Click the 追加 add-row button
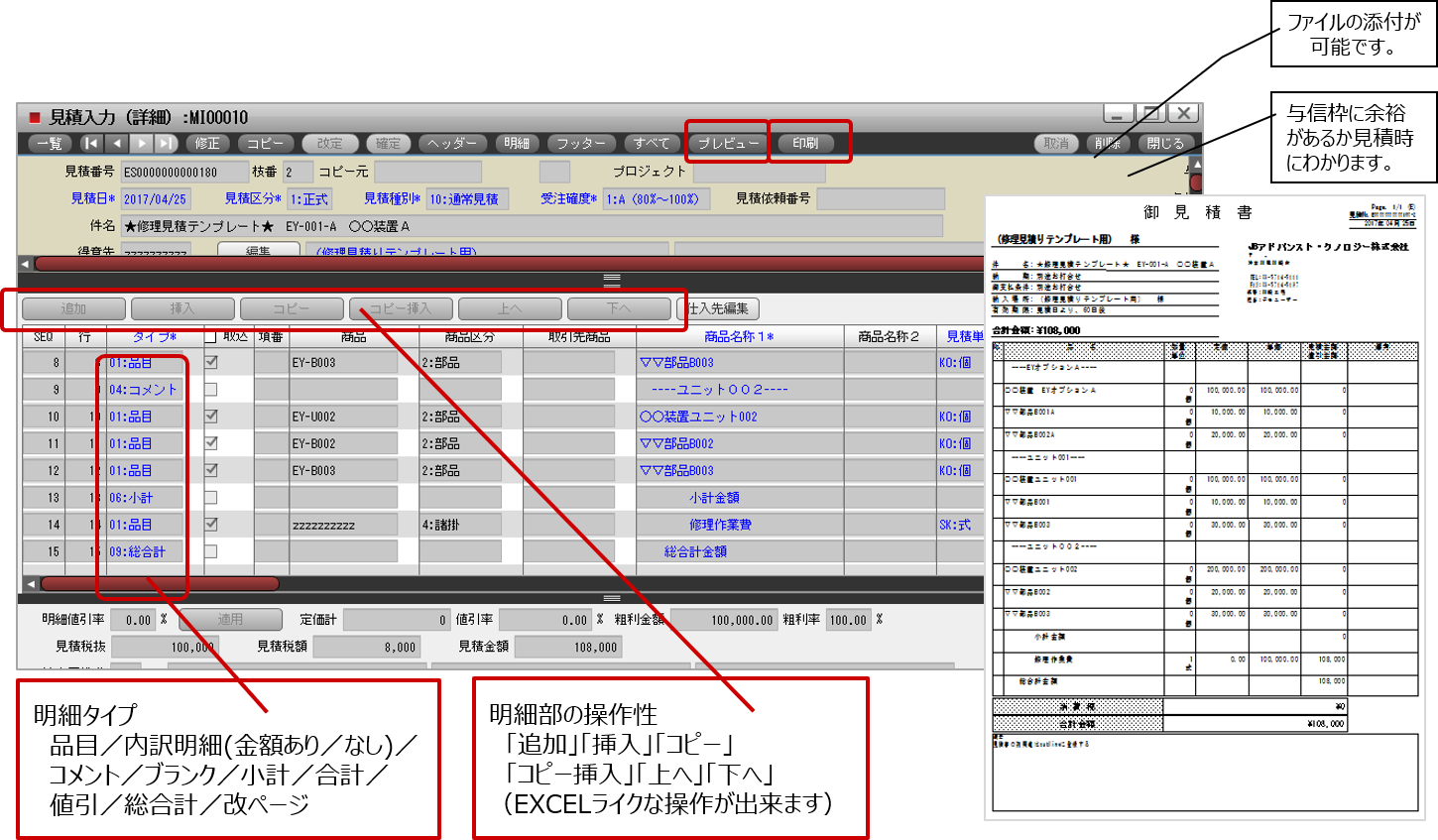 (x=74, y=309)
